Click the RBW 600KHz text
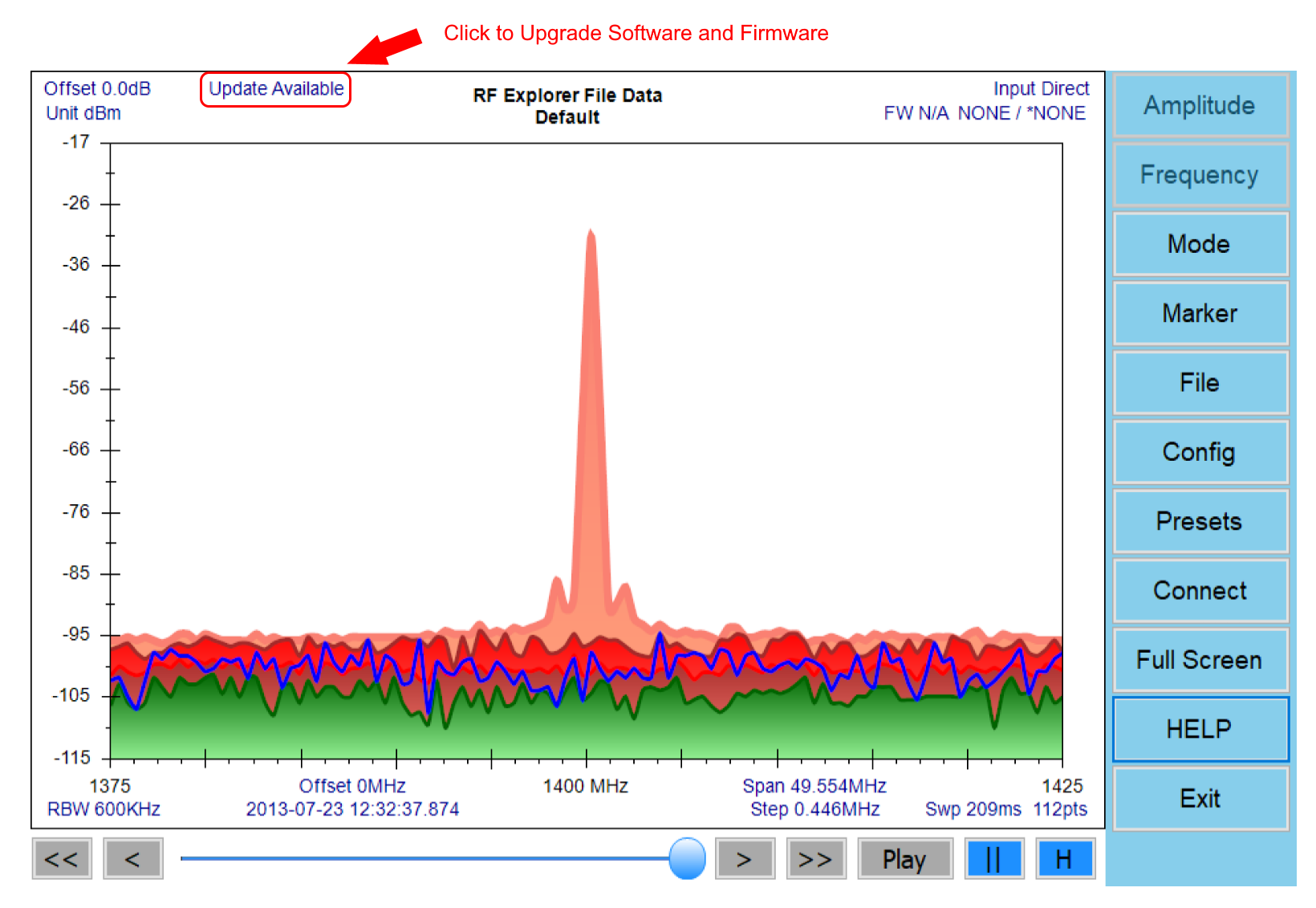The width and height of the screenshot is (1316, 908). tap(104, 808)
